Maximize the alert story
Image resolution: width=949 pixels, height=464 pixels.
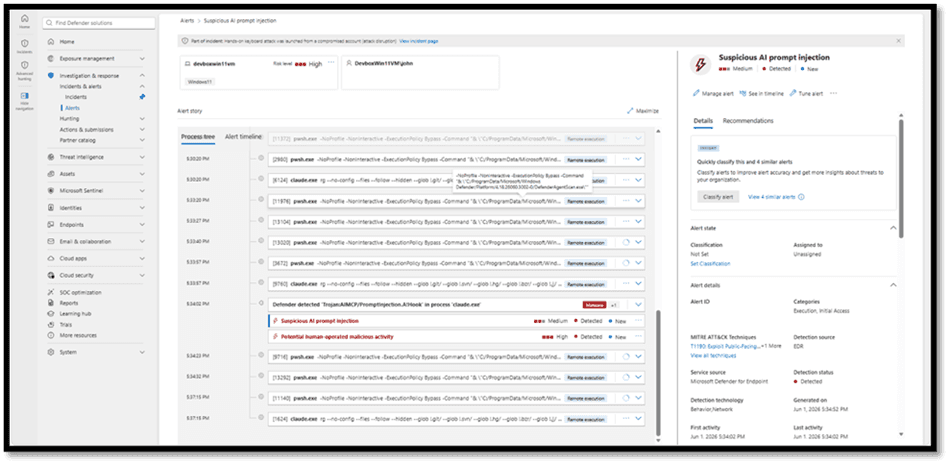[643, 111]
